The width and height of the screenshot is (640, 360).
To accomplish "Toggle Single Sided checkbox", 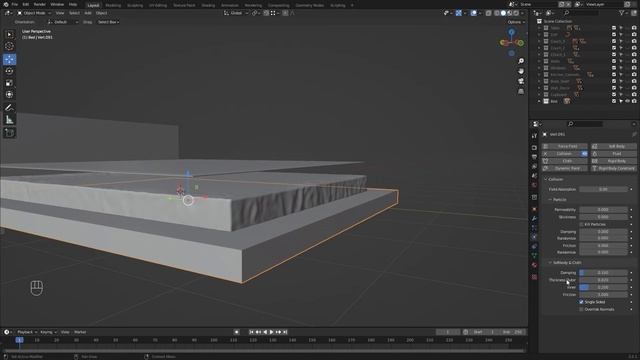I will [581, 302].
